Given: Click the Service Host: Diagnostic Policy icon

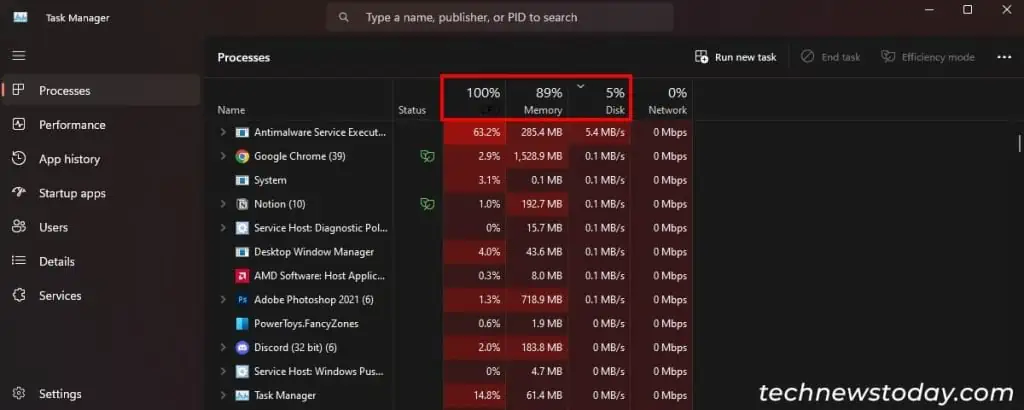Looking at the screenshot, I should coord(242,228).
